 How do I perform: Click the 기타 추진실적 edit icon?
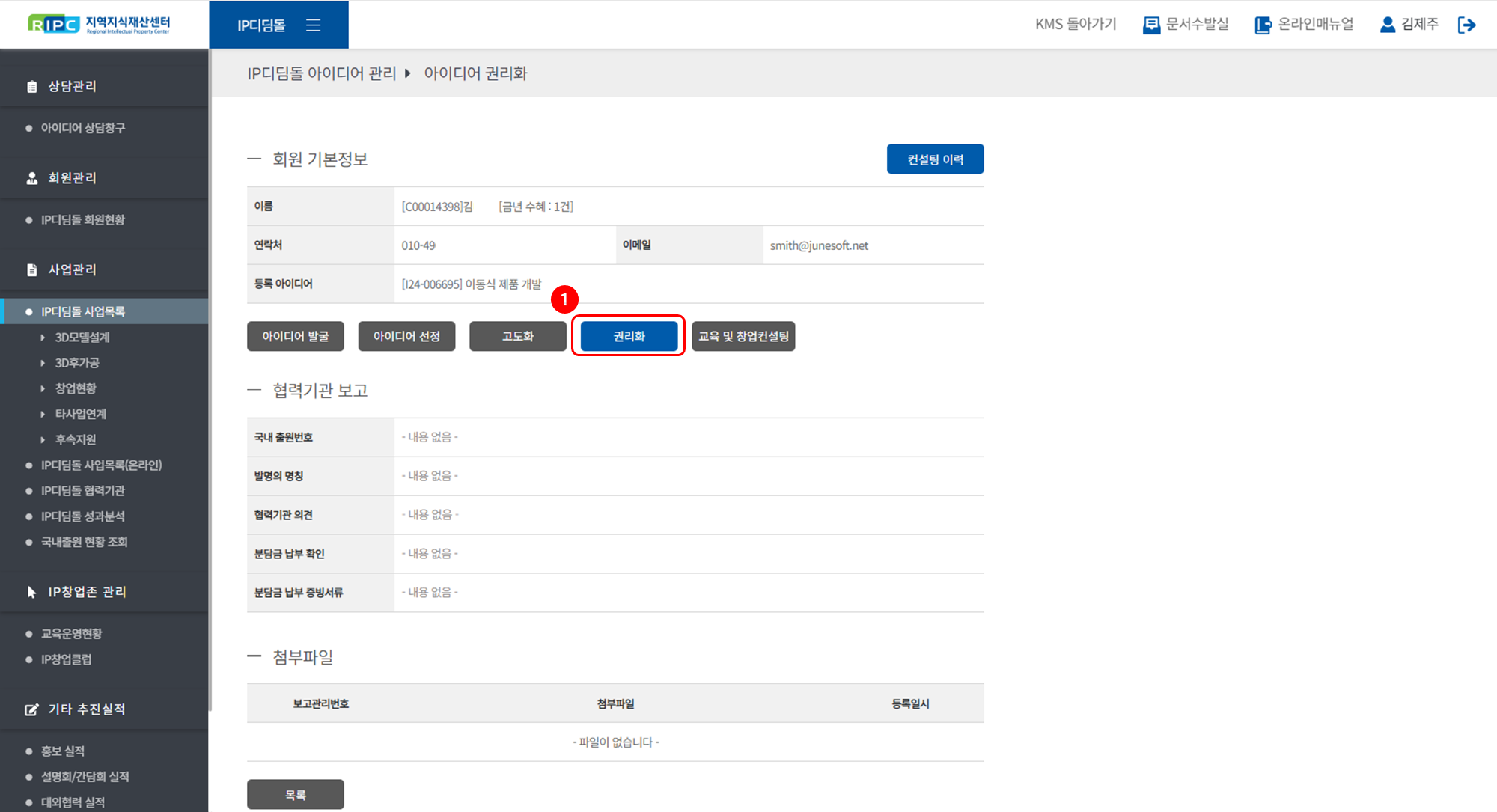click(x=31, y=709)
